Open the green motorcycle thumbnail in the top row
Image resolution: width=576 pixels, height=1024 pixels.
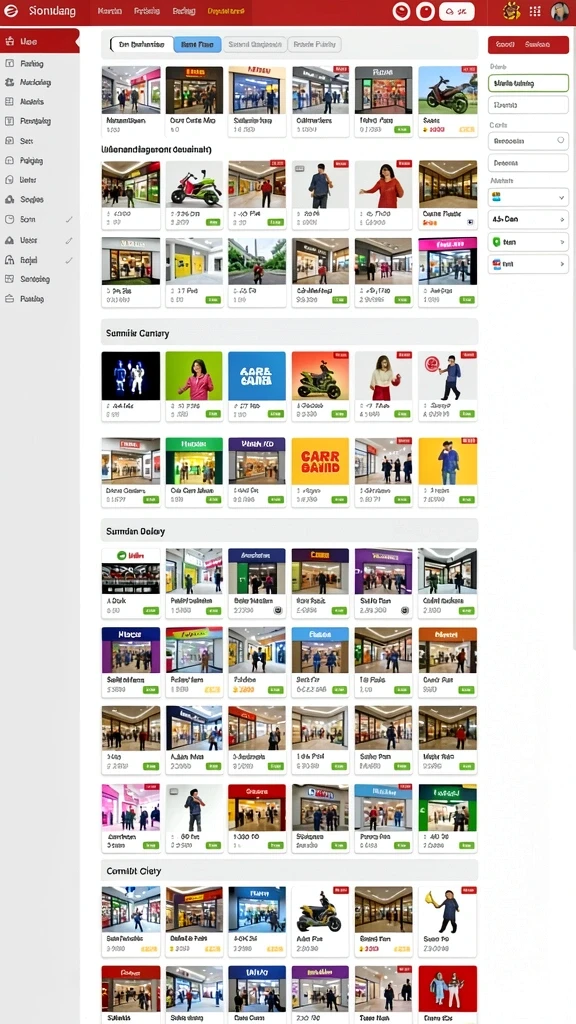tap(447, 90)
